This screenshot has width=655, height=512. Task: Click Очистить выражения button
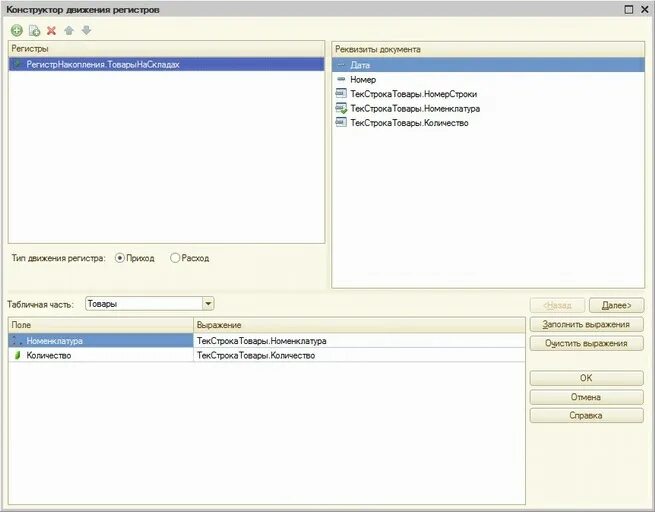pyautogui.click(x=586, y=343)
